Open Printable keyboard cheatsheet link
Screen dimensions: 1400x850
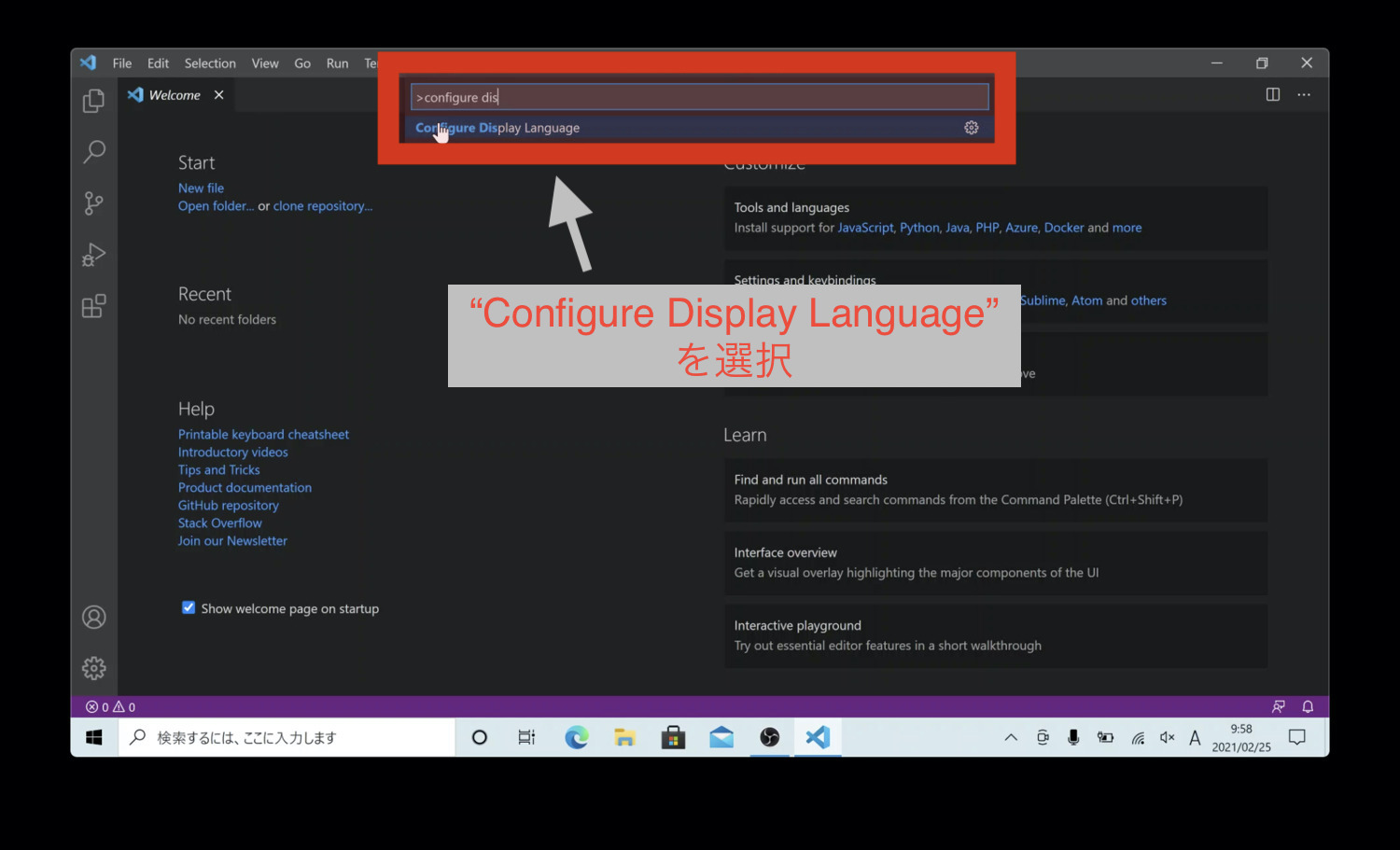[x=263, y=435]
